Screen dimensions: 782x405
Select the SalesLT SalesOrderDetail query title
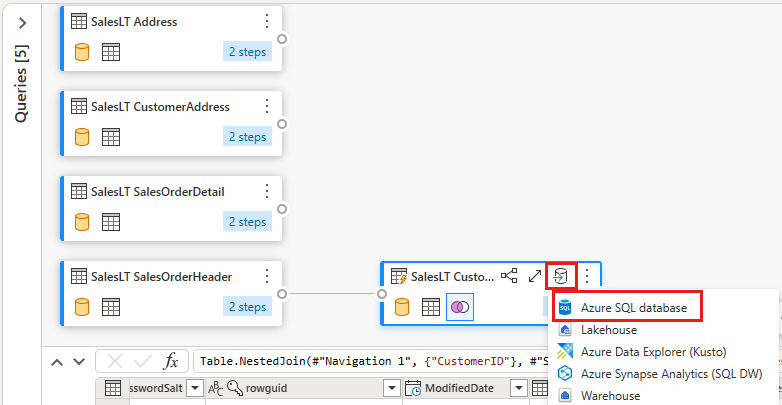158,192
